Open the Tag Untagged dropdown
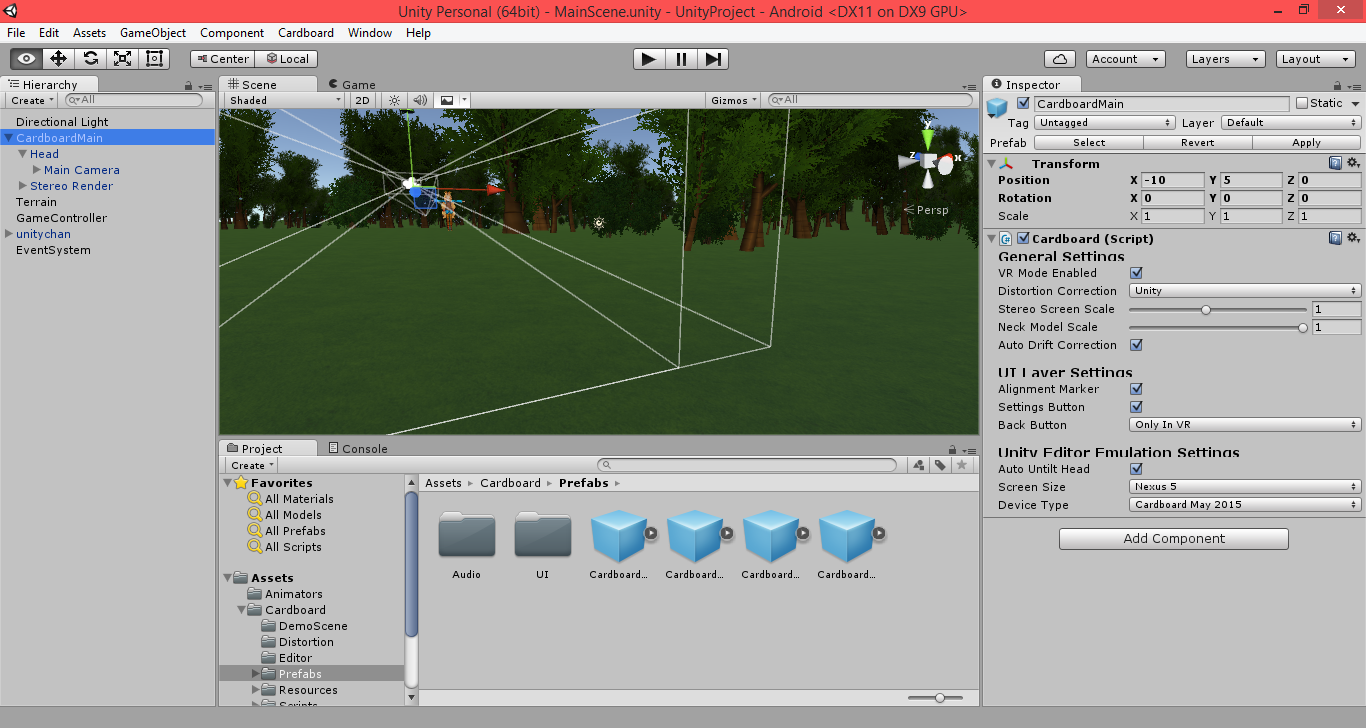The width and height of the screenshot is (1366, 728). tap(1105, 123)
